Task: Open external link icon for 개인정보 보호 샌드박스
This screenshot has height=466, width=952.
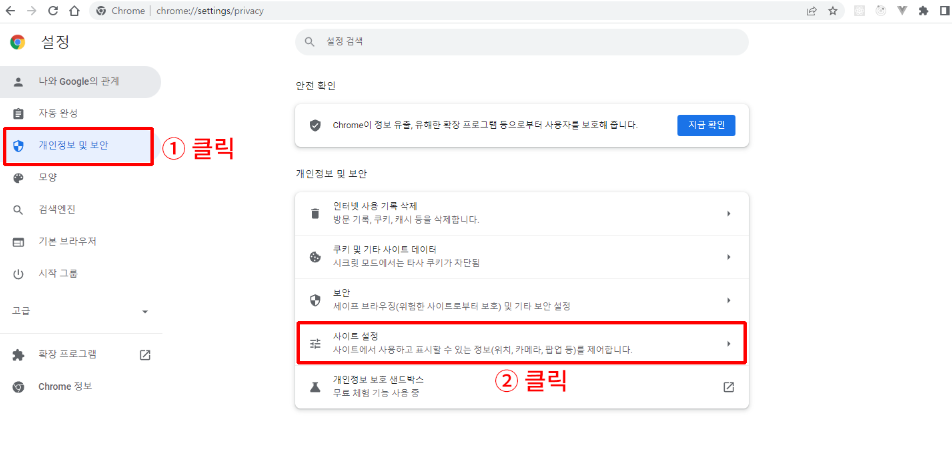Action: point(729,387)
